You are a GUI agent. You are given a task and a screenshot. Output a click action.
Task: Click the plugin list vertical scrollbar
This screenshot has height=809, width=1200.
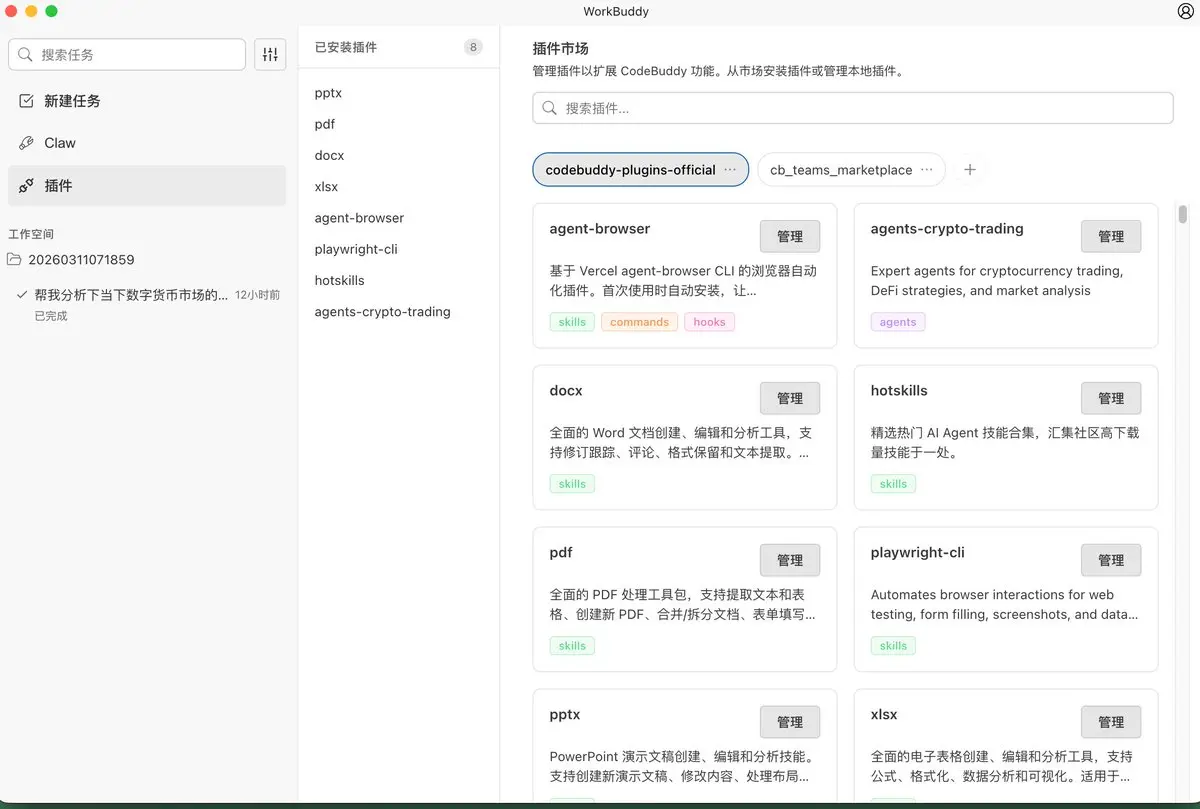click(x=1183, y=214)
